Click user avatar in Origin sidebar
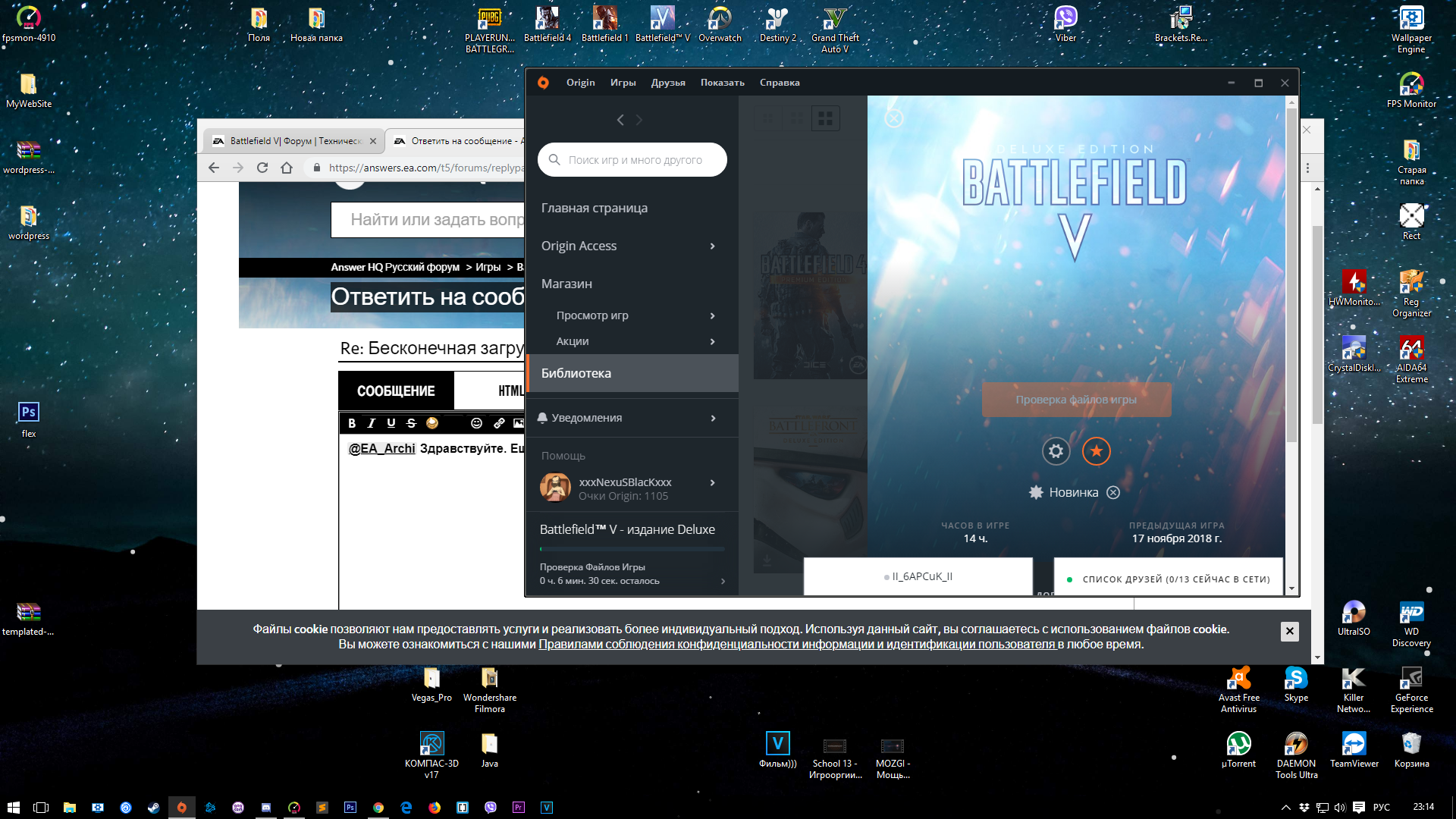Image resolution: width=1456 pixels, height=819 pixels. tap(555, 487)
